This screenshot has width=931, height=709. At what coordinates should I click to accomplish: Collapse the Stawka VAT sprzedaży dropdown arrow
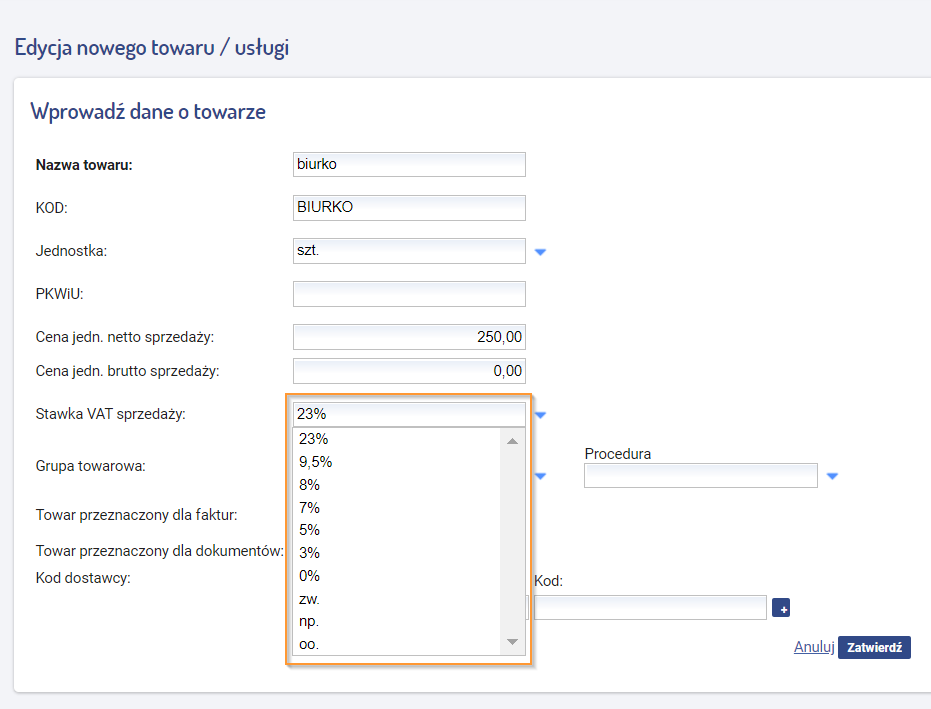pos(540,414)
